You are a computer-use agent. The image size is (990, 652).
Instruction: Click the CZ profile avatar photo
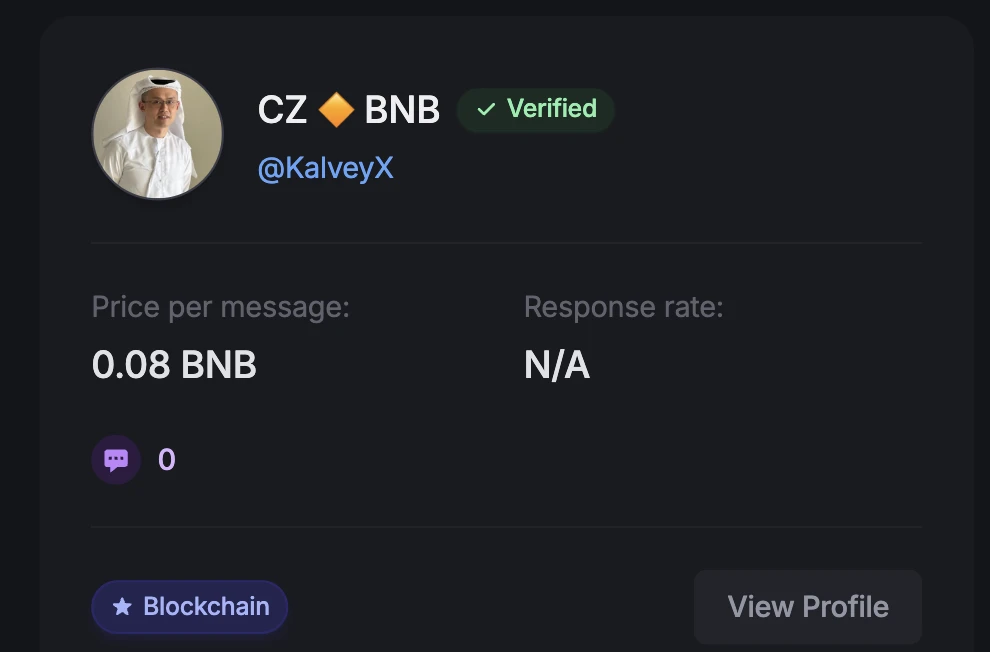point(157,134)
